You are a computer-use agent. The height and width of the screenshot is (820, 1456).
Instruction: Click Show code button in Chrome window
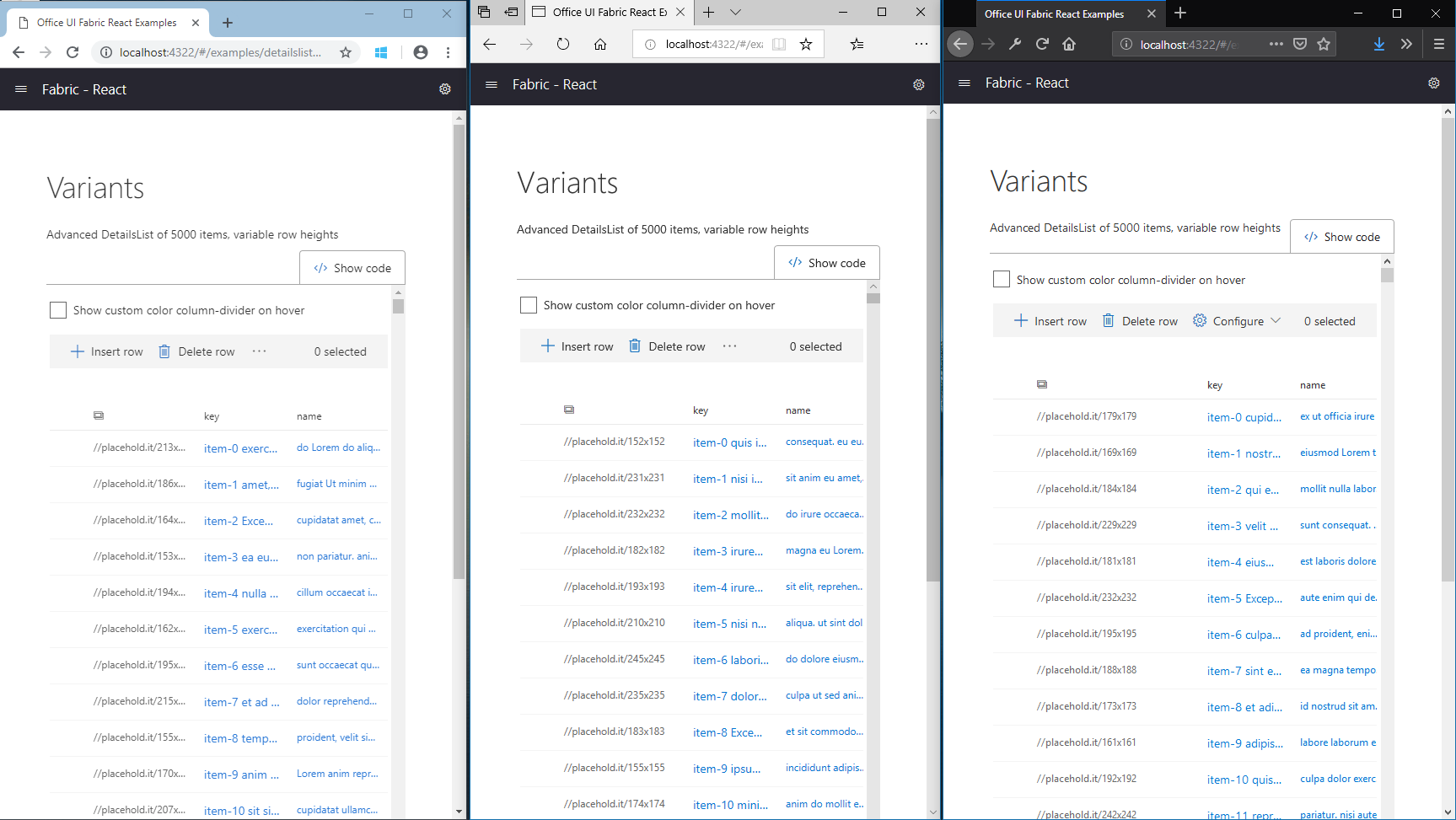pos(352,268)
